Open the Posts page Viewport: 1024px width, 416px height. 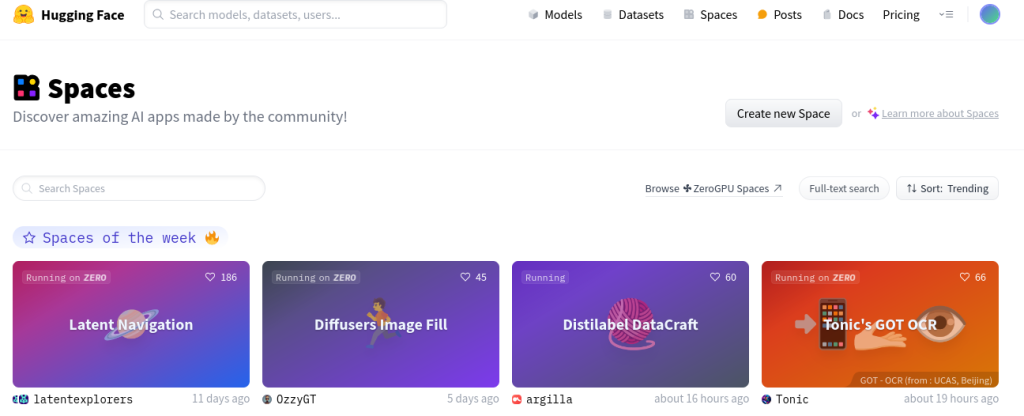pos(779,14)
